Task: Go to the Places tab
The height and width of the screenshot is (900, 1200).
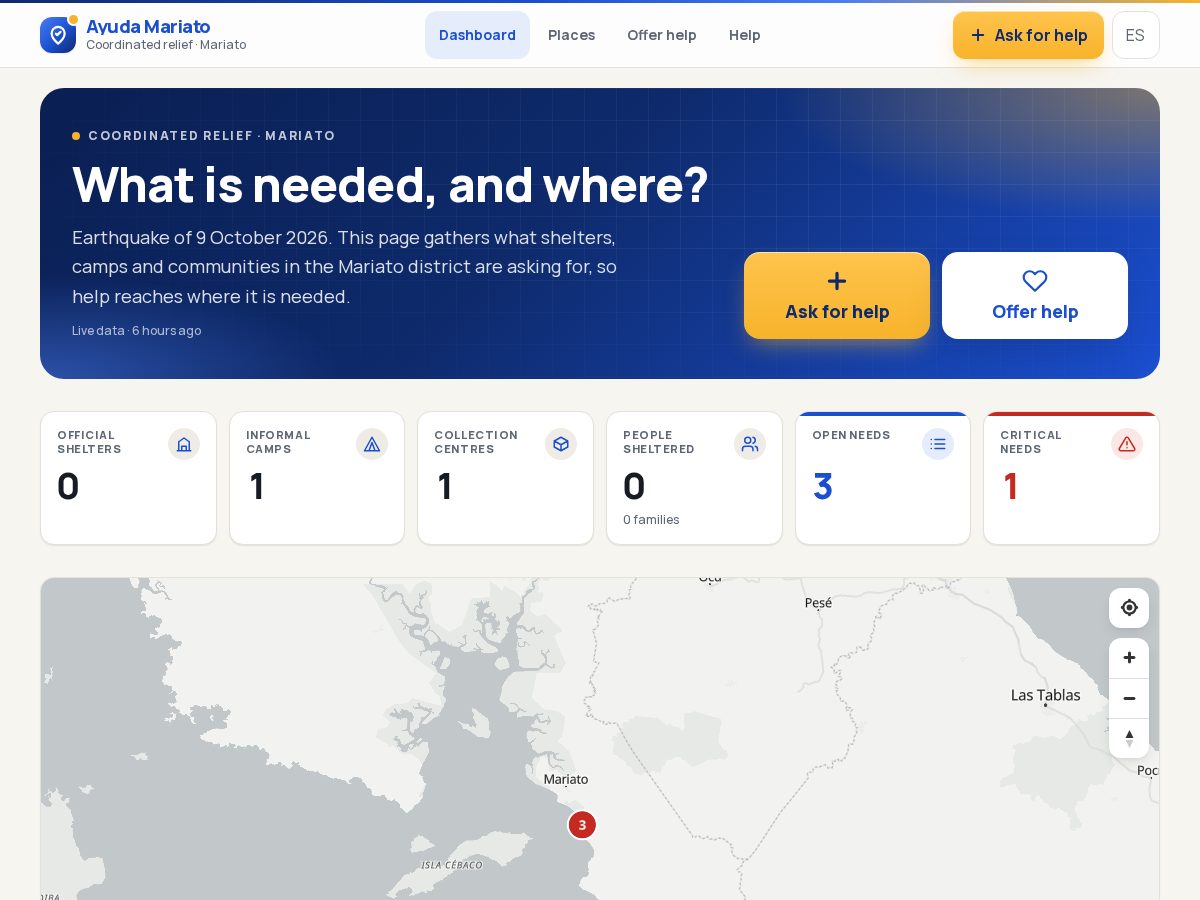Action: 571,35
